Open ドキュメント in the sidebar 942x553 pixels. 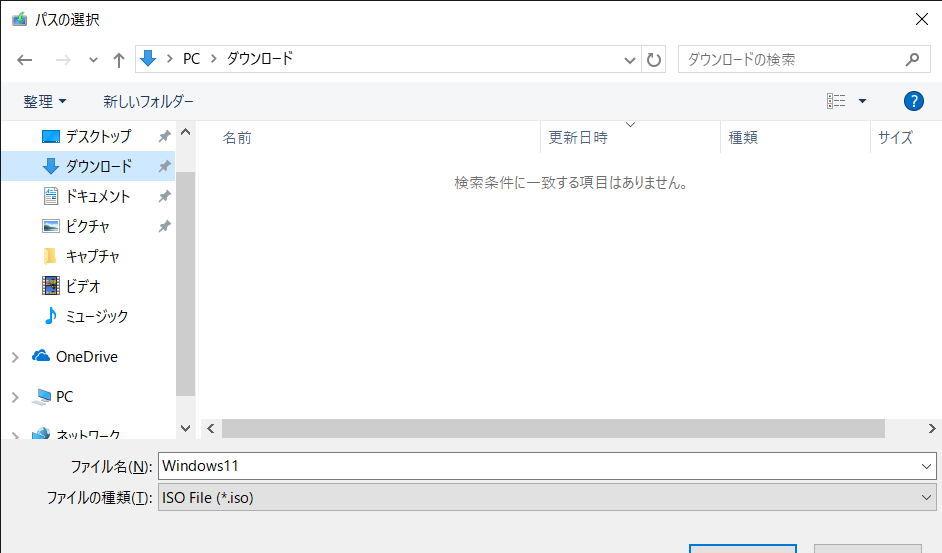(97, 197)
